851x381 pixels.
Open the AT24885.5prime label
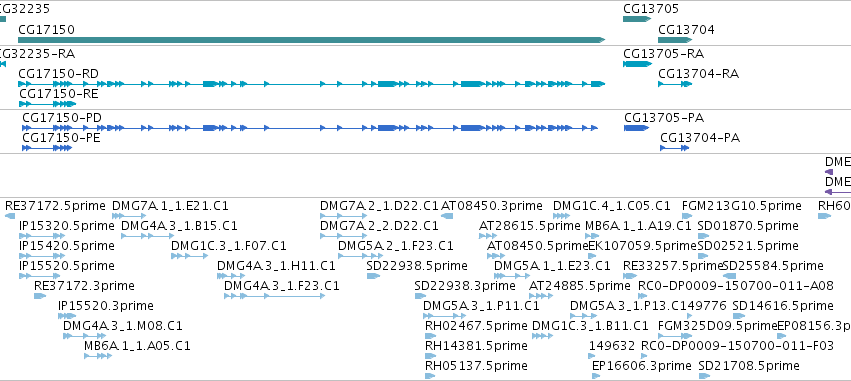580,285
